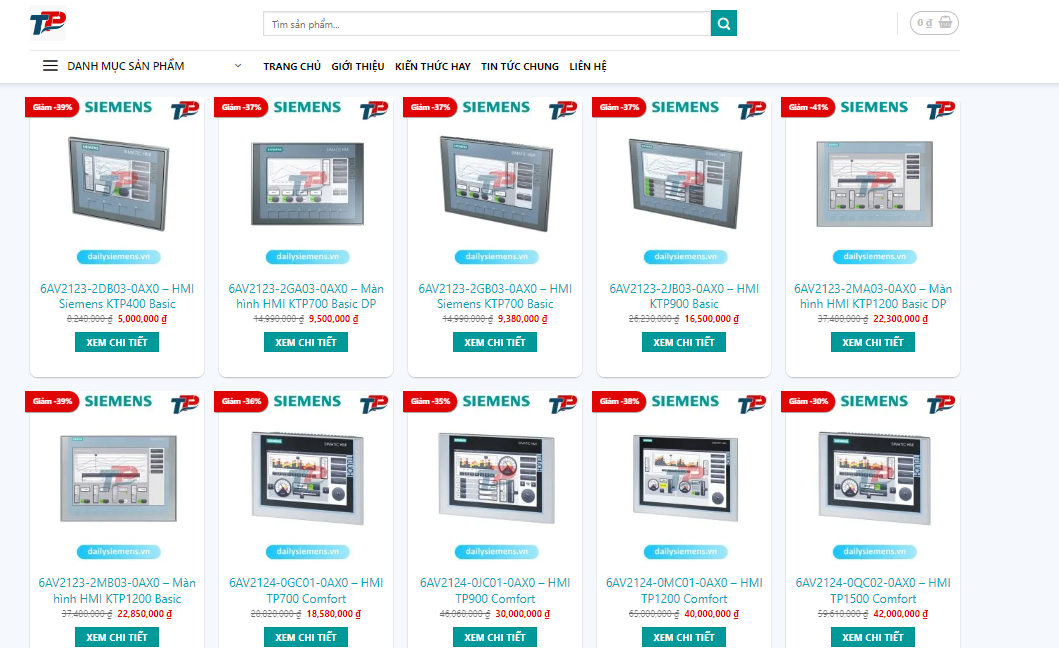This screenshot has height=648, width=1059.
Task: Click the 9,500,000 ₫ sale price
Action: coord(334,319)
